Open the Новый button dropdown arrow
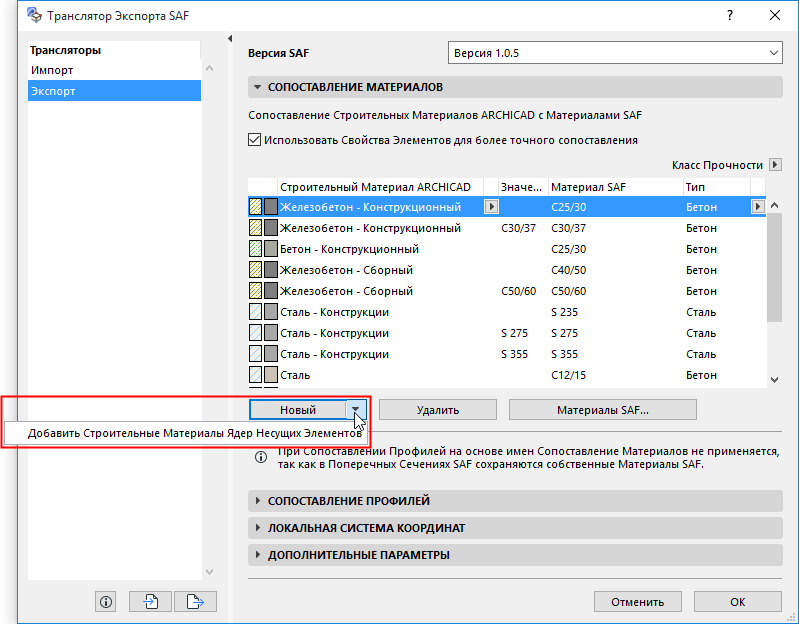Screen dimensions: 799x624 tap(356, 410)
